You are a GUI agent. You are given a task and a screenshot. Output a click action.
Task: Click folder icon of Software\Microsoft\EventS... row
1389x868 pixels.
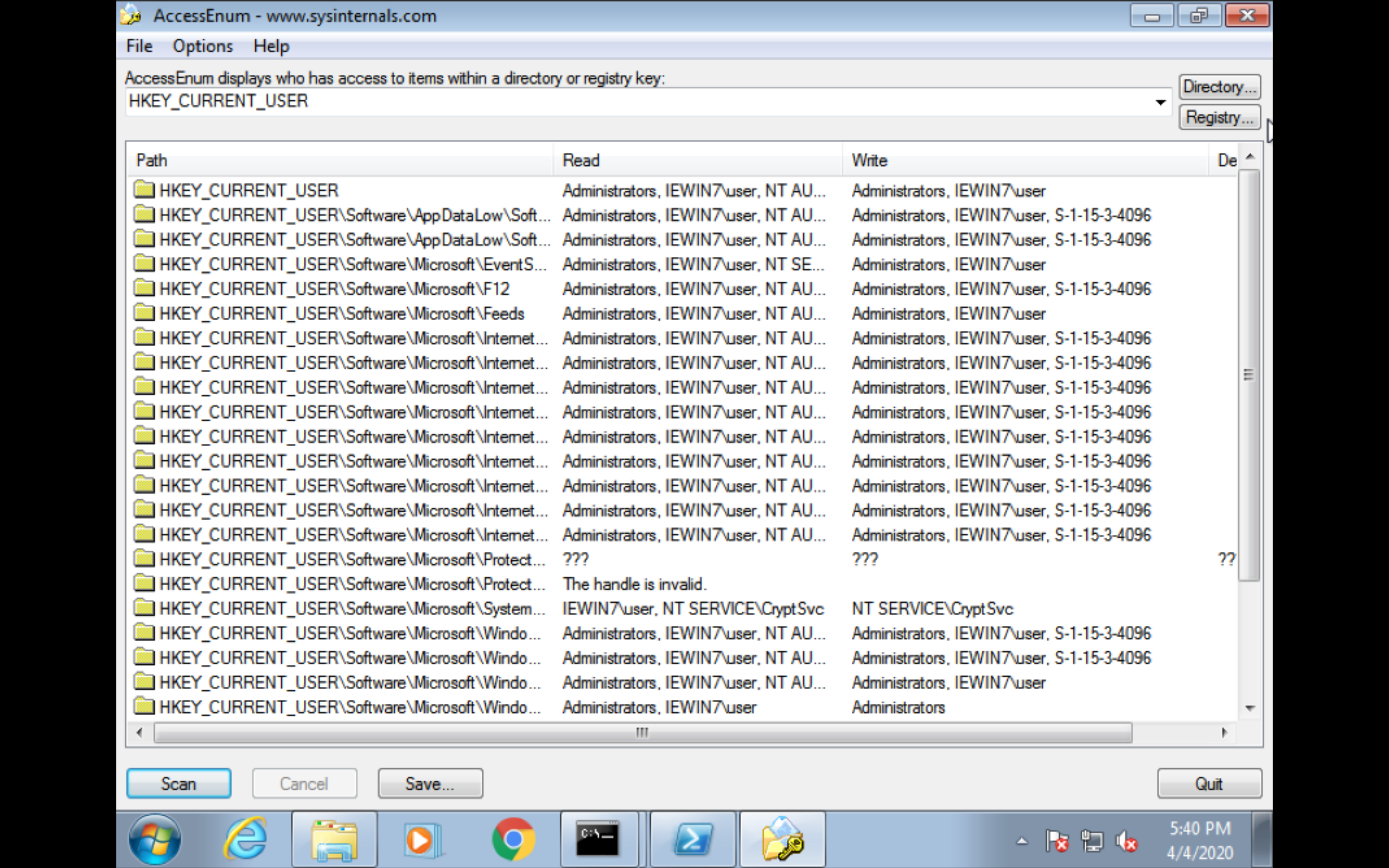click(144, 264)
